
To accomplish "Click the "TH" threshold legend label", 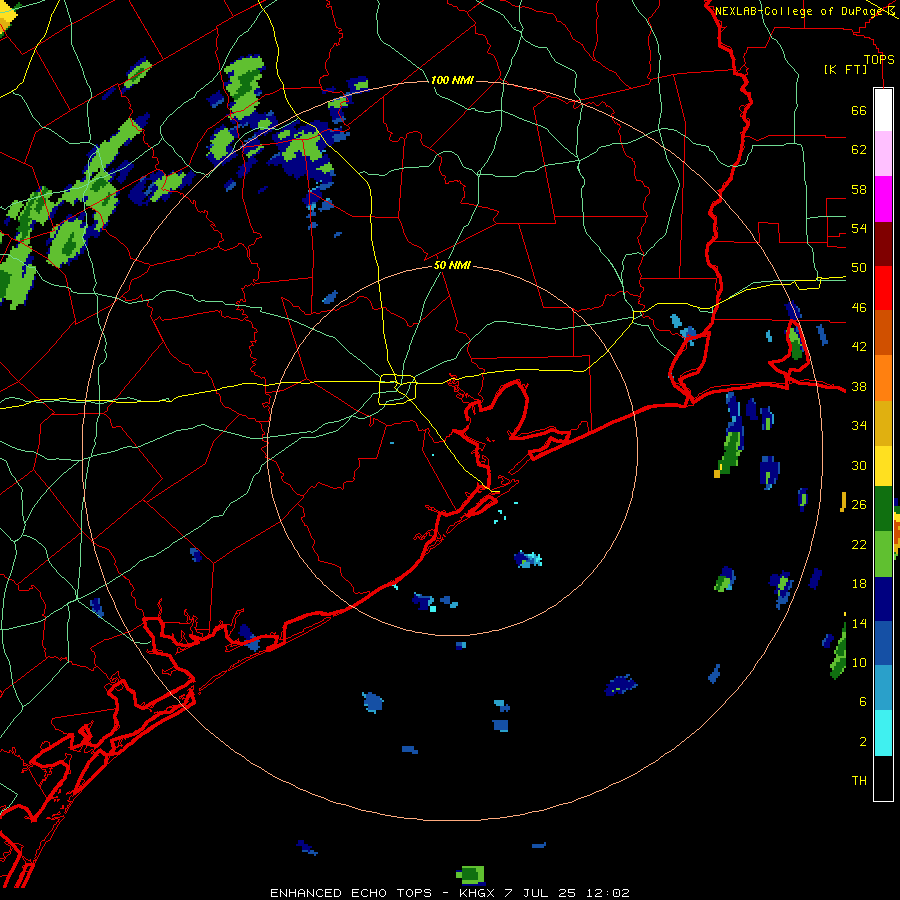I will point(859,781).
